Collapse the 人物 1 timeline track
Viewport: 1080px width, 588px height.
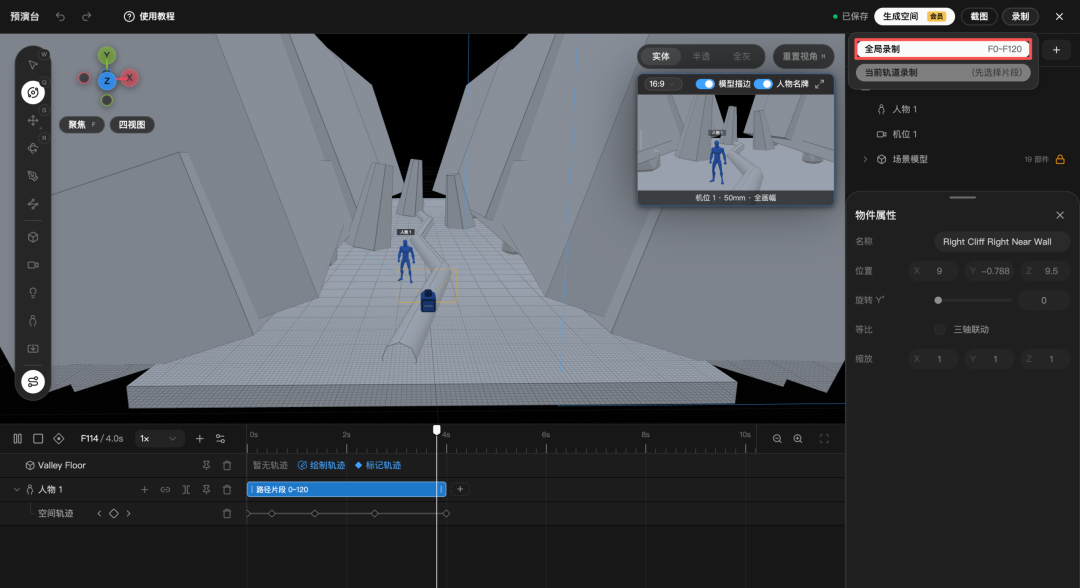[17, 490]
